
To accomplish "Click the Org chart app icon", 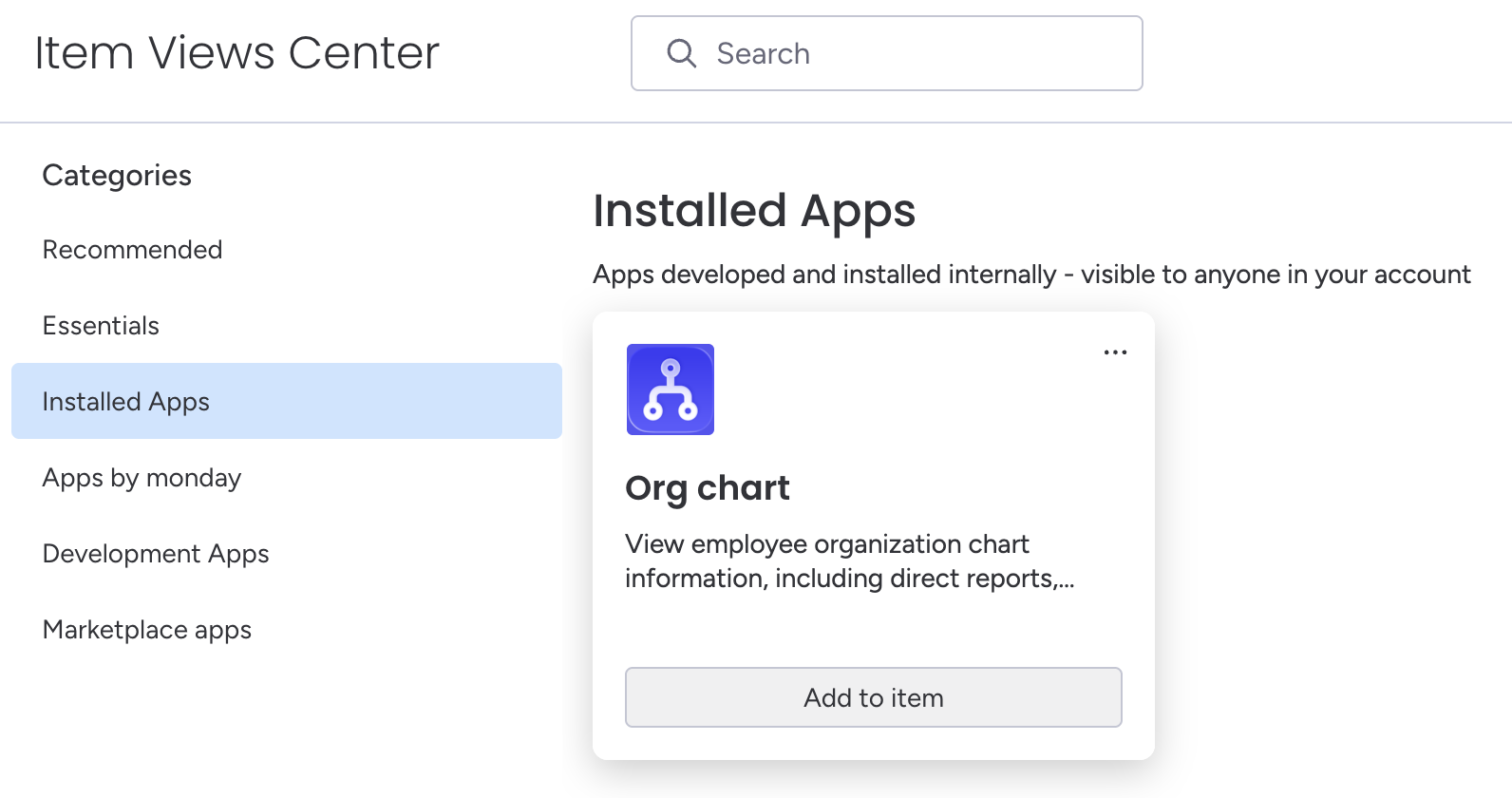I will click(x=670, y=389).
